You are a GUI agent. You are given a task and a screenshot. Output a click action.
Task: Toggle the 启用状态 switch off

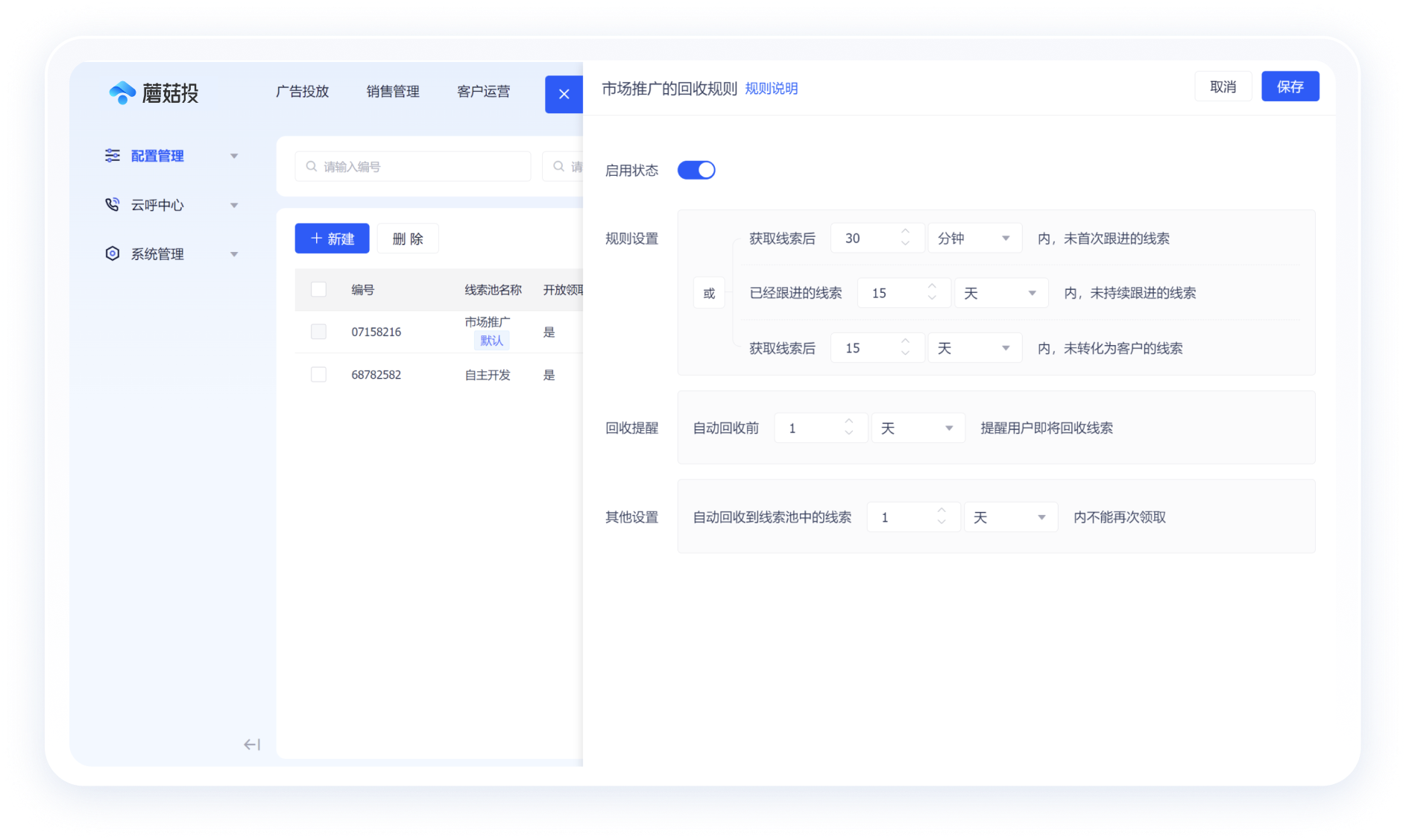(696, 170)
